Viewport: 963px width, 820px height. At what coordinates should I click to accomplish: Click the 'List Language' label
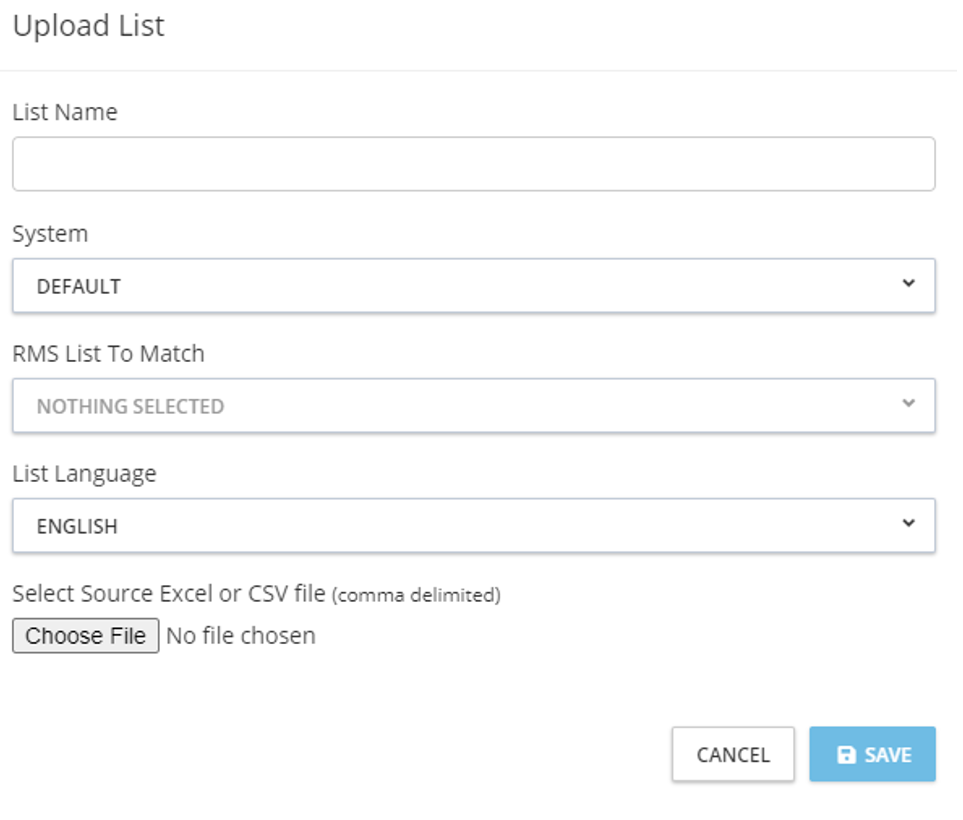(x=84, y=474)
